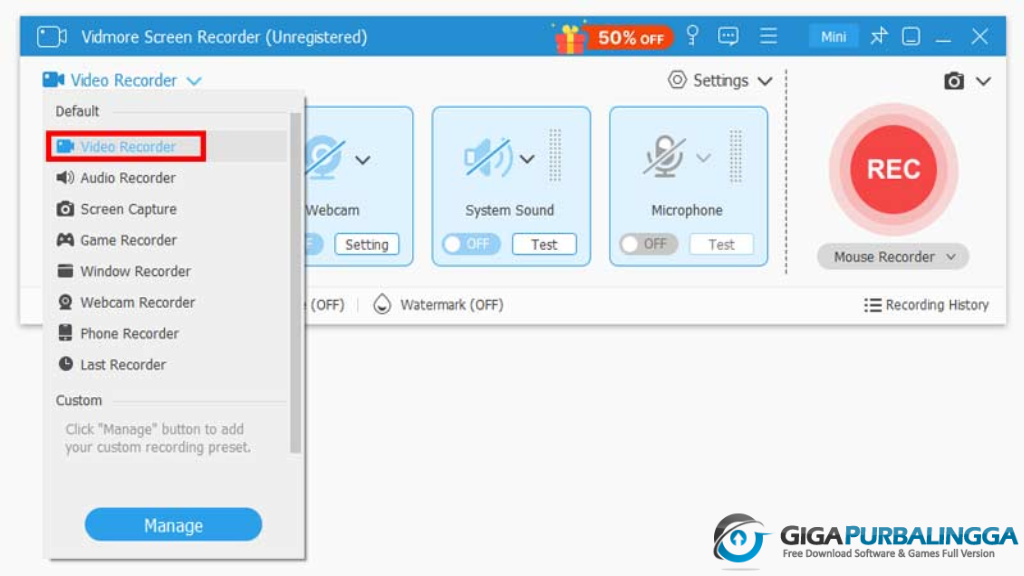Click the Watermark droplet icon
1024x576 pixels.
382,304
